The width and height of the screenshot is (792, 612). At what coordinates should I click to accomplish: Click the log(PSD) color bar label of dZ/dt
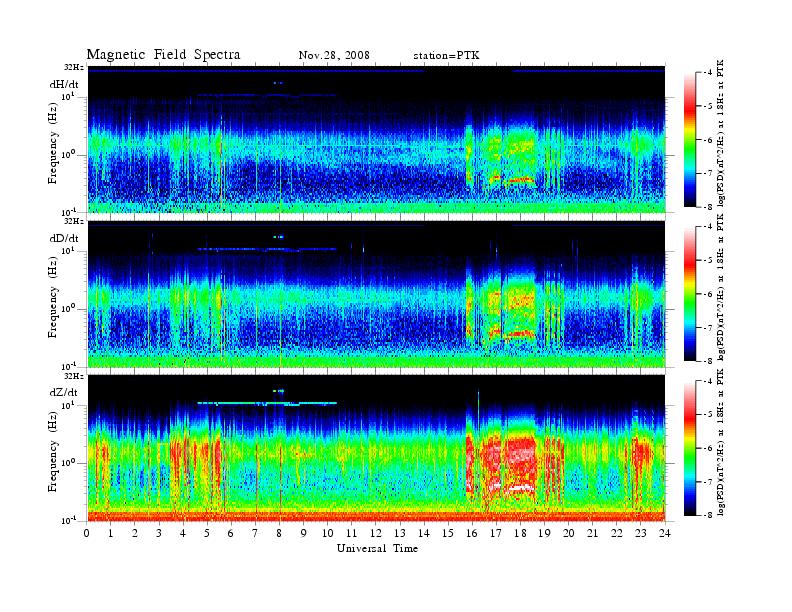pos(721,442)
